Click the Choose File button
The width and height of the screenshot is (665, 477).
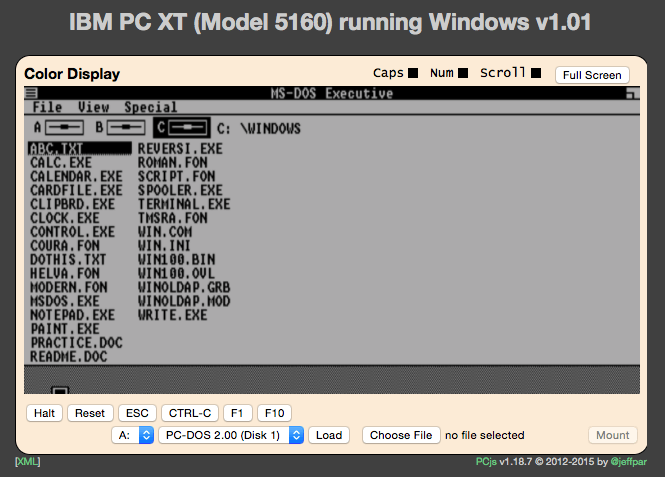tap(401, 435)
